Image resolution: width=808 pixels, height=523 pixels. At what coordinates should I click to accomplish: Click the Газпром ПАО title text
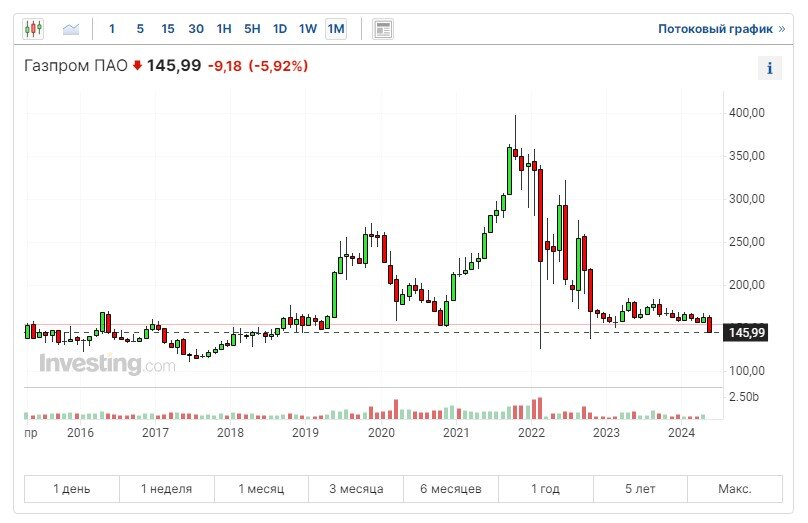[x=76, y=66]
